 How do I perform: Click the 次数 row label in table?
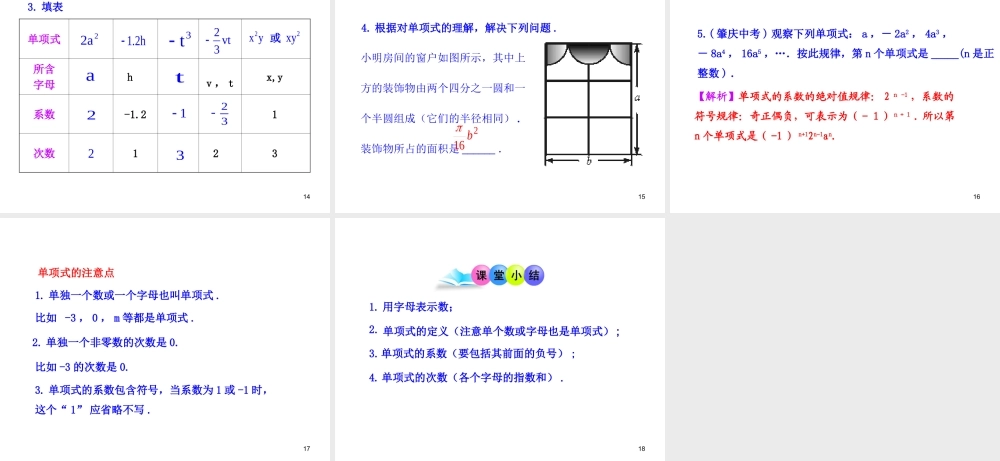[x=44, y=153]
